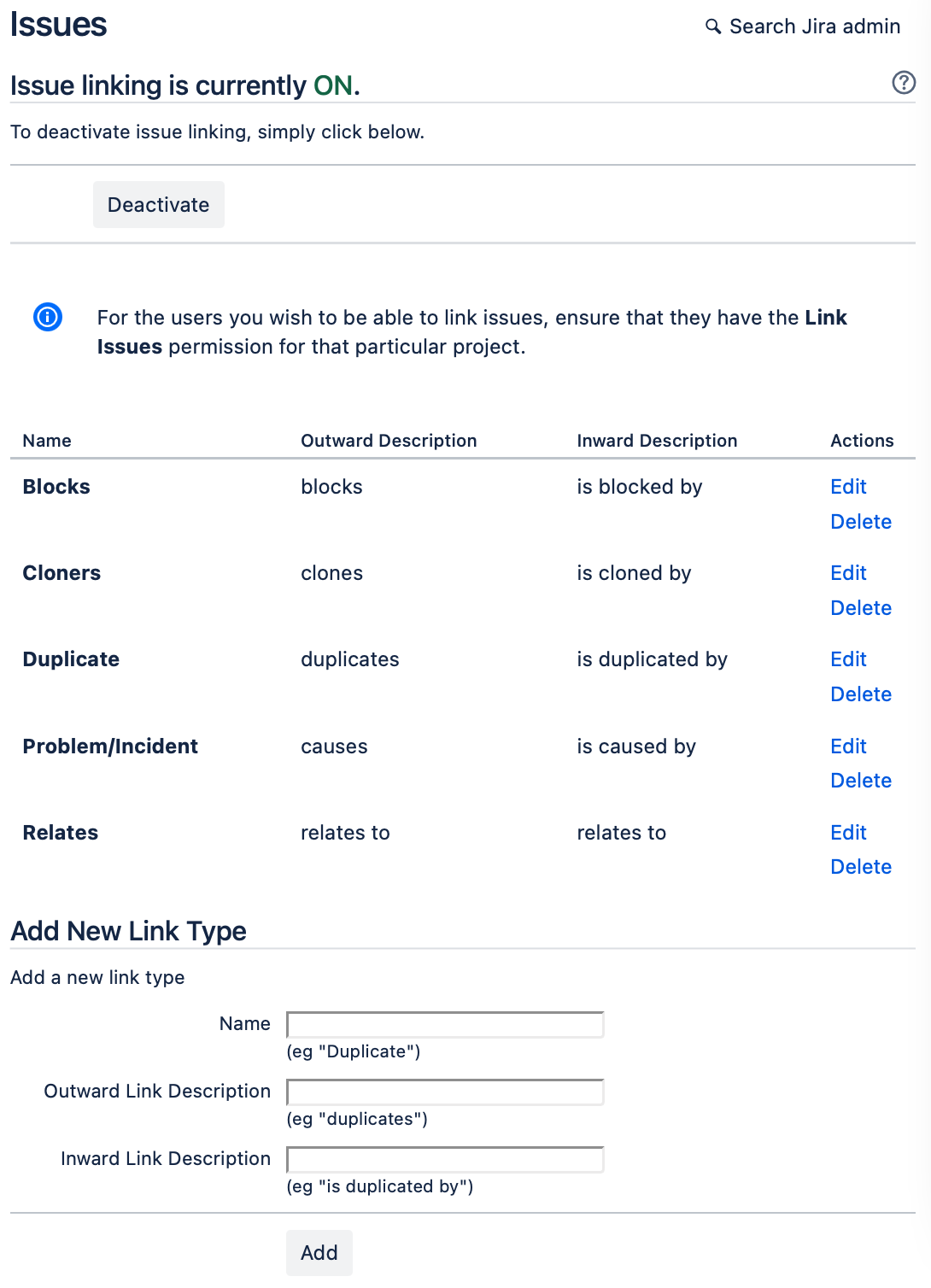Edit the Cloners link type
The height and width of the screenshot is (1288, 931).
[847, 573]
